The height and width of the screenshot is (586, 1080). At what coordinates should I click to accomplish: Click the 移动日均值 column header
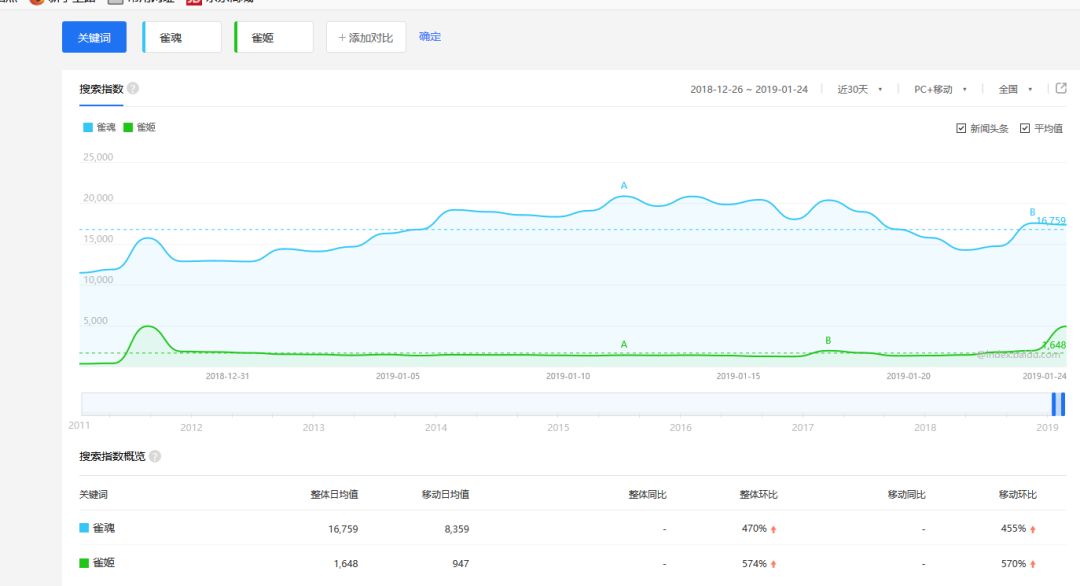click(446, 494)
